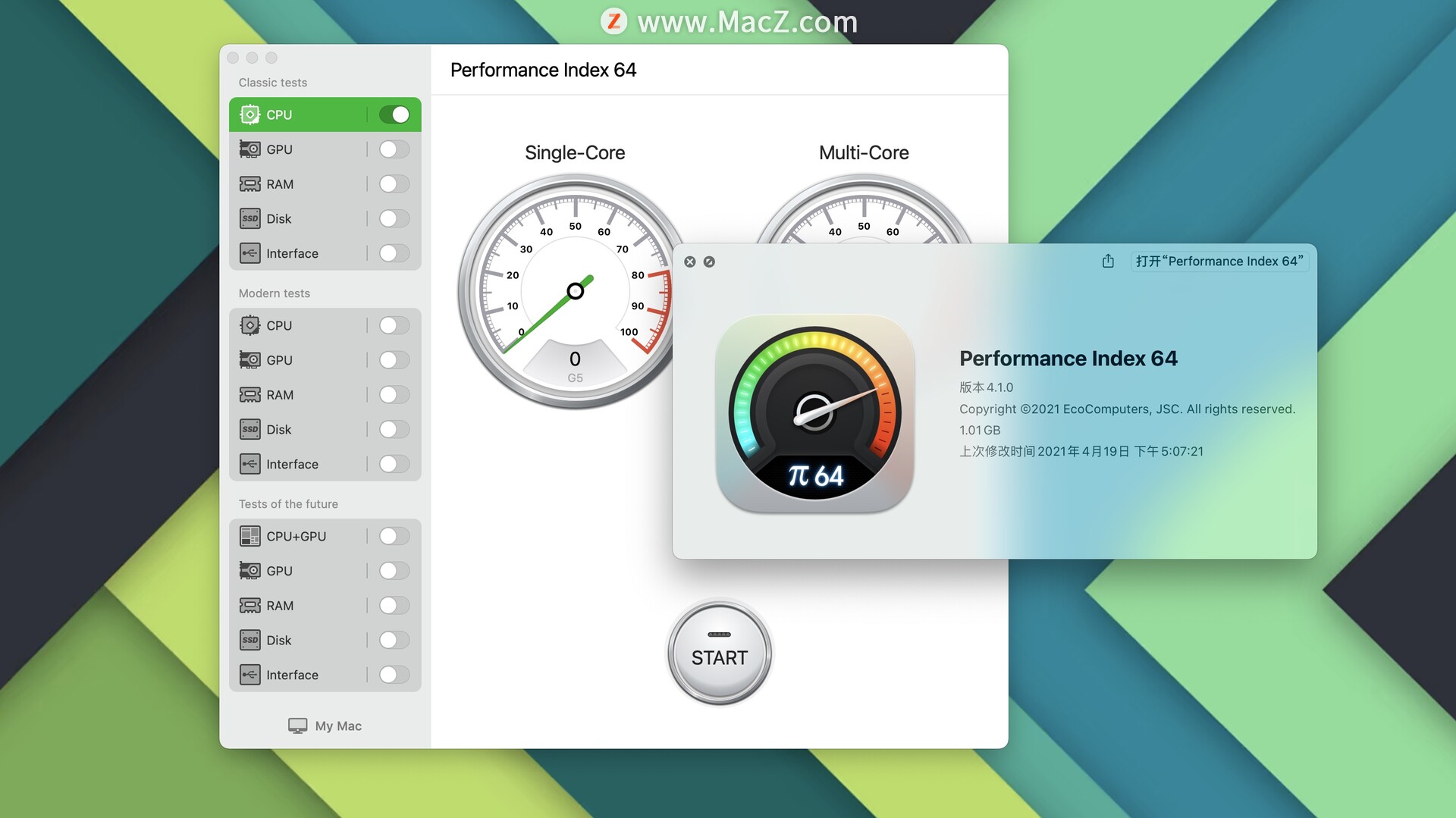Click the GPU card icon under Classic tests
The image size is (1456, 818).
(x=249, y=149)
